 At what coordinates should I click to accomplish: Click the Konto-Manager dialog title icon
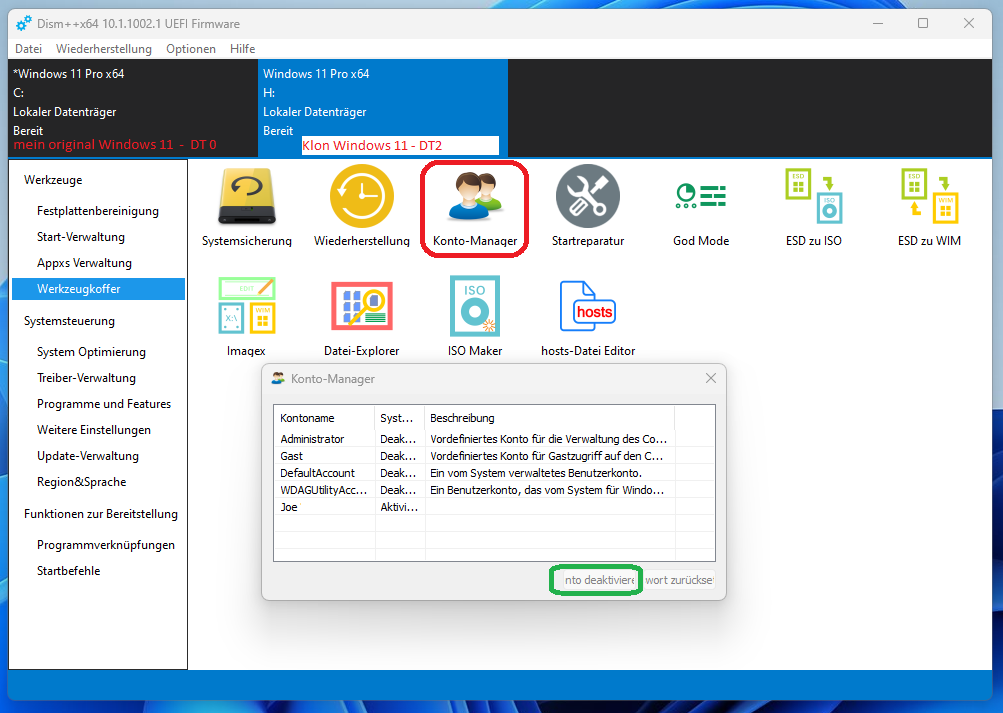278,379
